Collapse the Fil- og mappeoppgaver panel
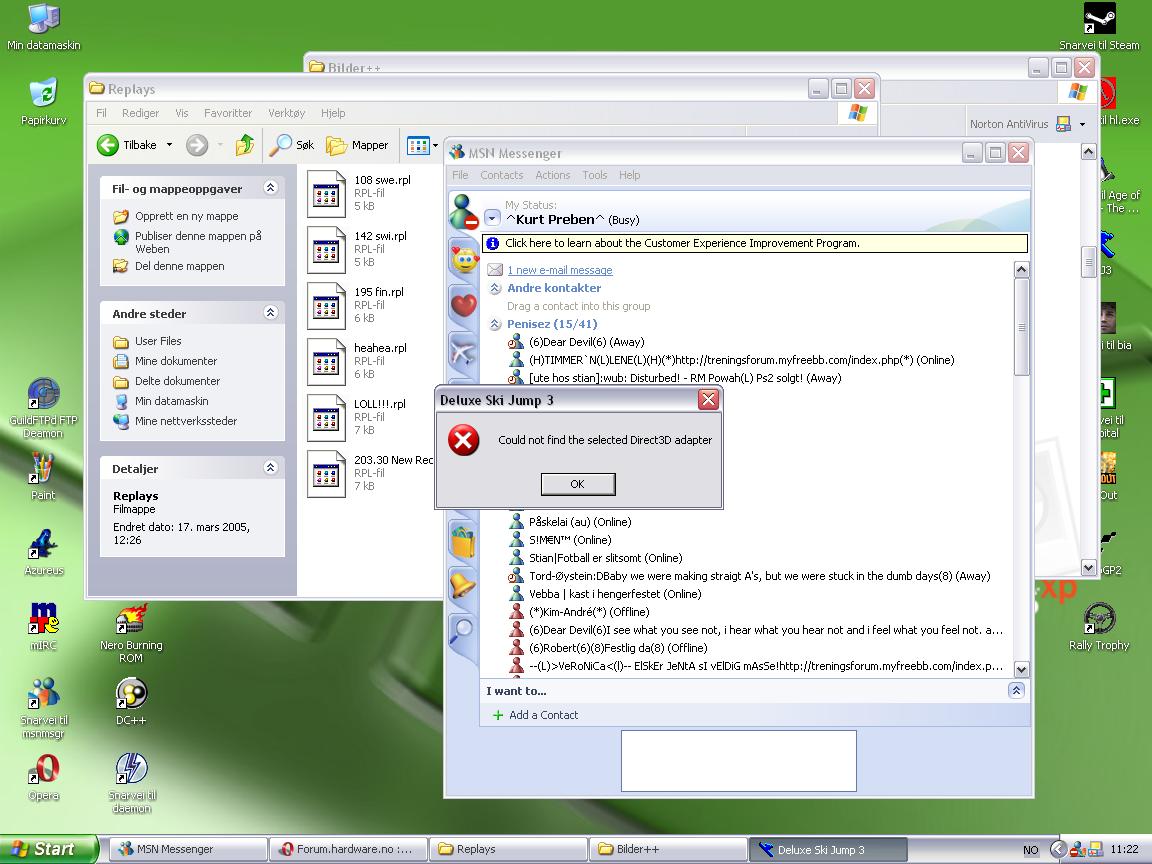This screenshot has width=1152, height=864. (270, 188)
